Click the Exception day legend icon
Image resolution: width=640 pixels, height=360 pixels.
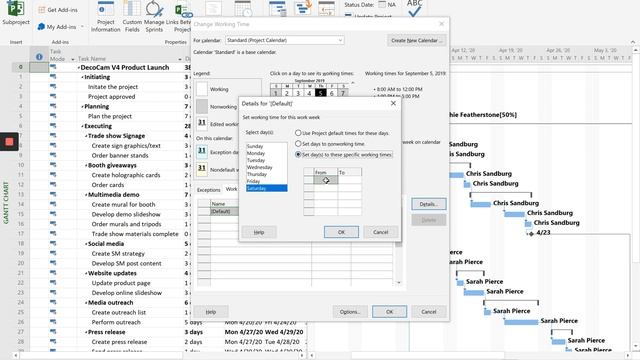click(202, 151)
